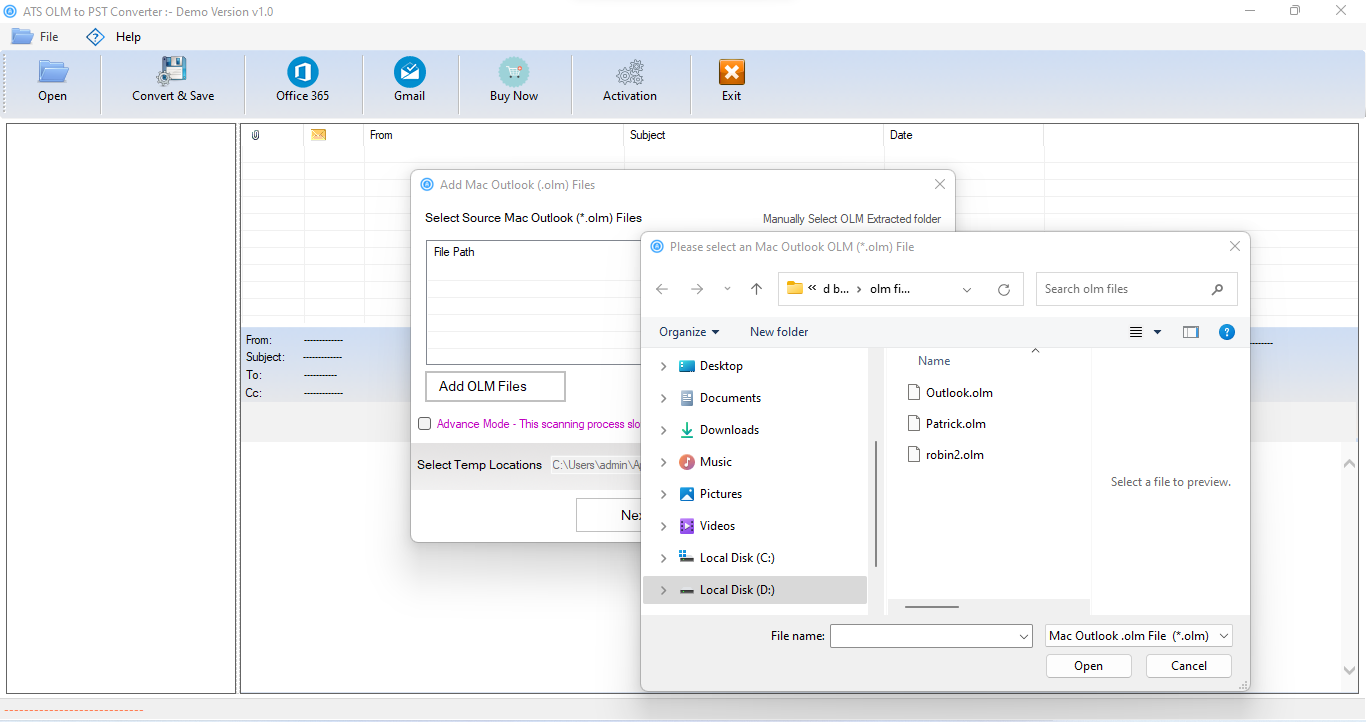
Task: Open file dialog help icon
Action: [x=1227, y=332]
